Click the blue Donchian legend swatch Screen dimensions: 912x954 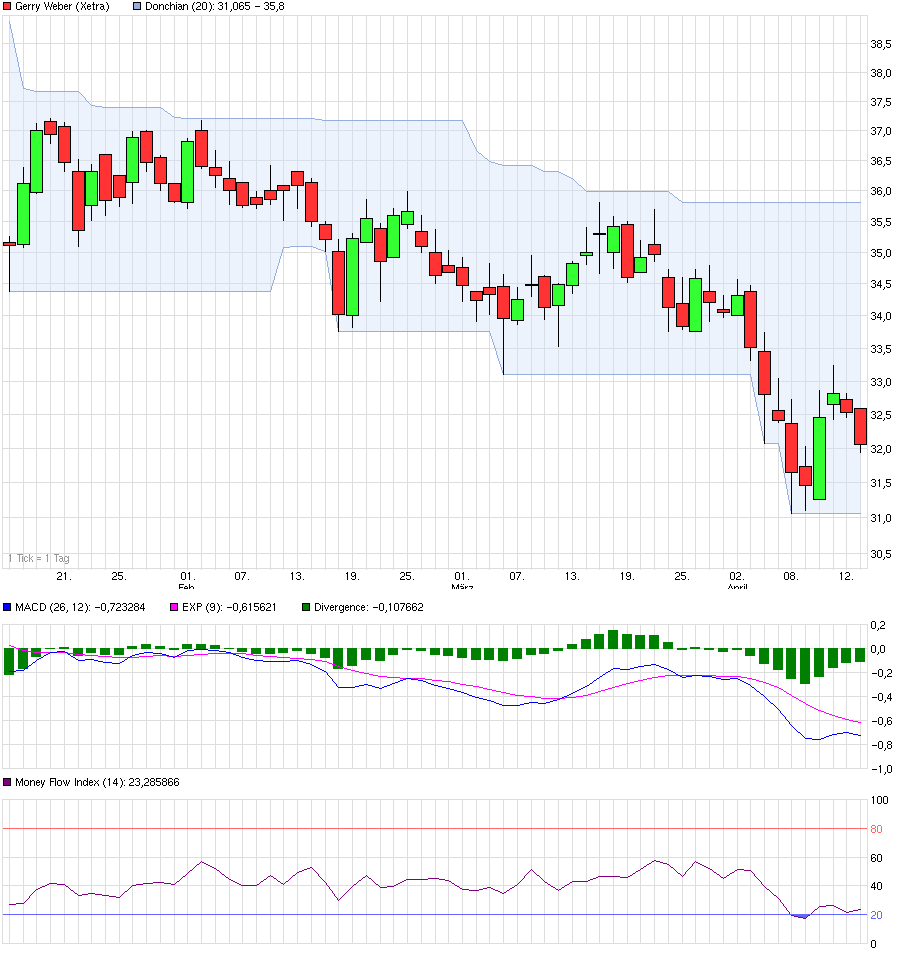[138, 7]
